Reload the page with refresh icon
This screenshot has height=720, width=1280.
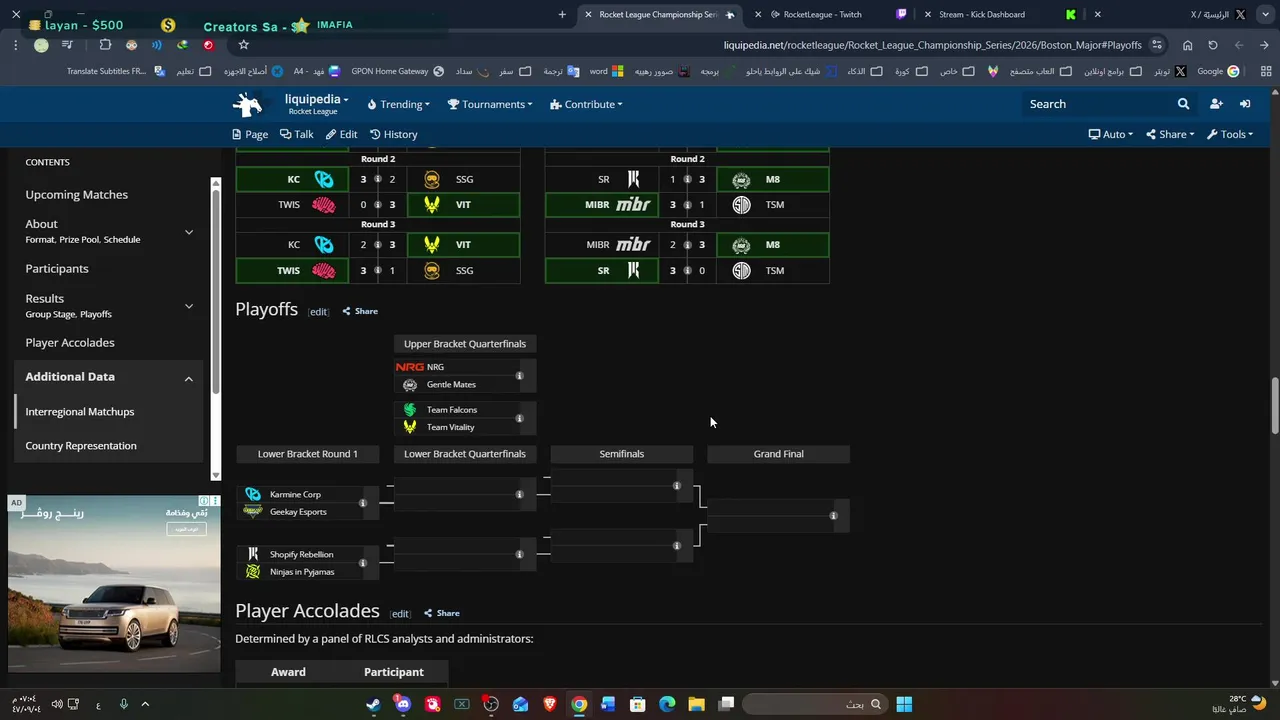[x=1213, y=45]
